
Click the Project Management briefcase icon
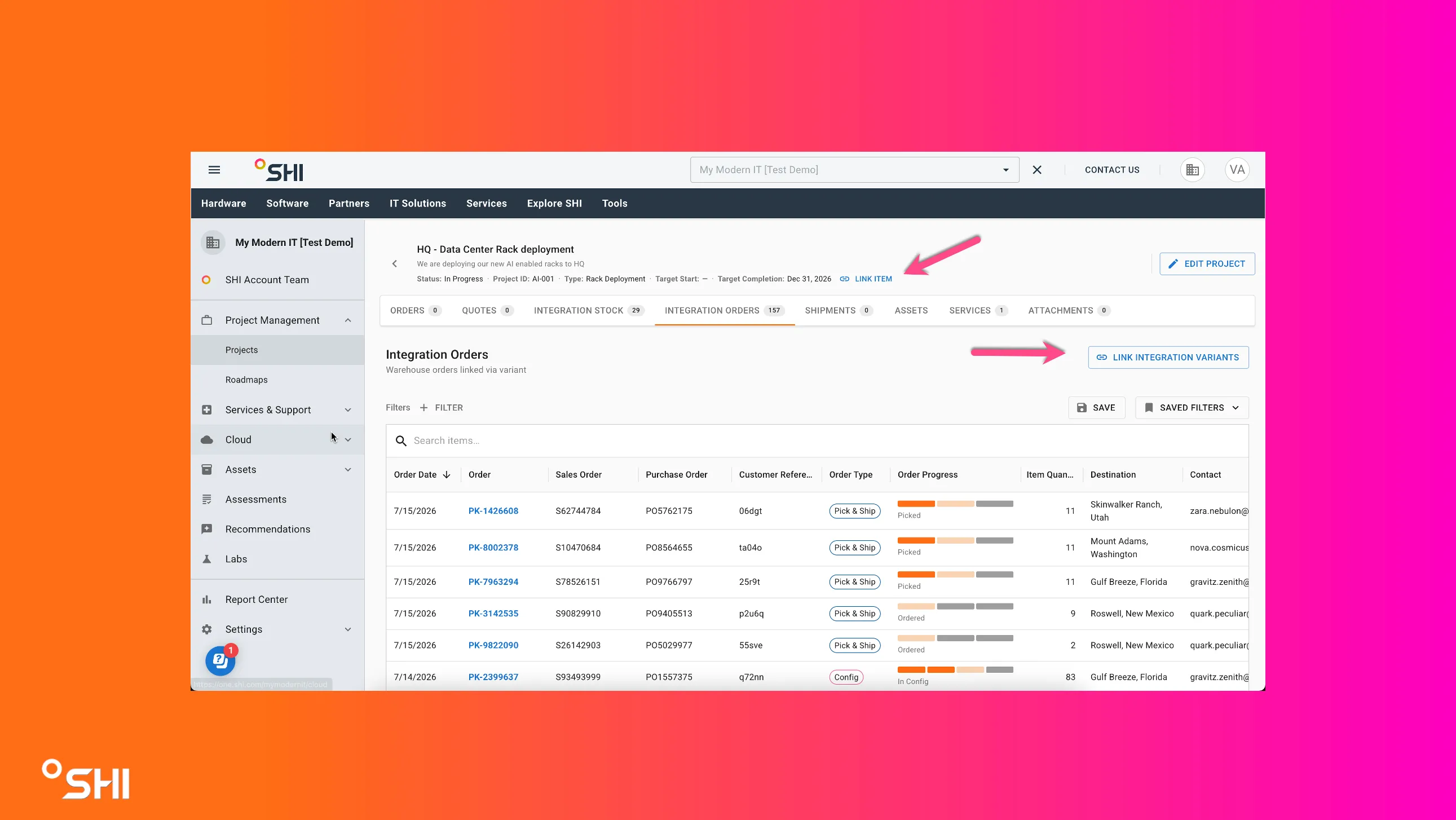207,320
